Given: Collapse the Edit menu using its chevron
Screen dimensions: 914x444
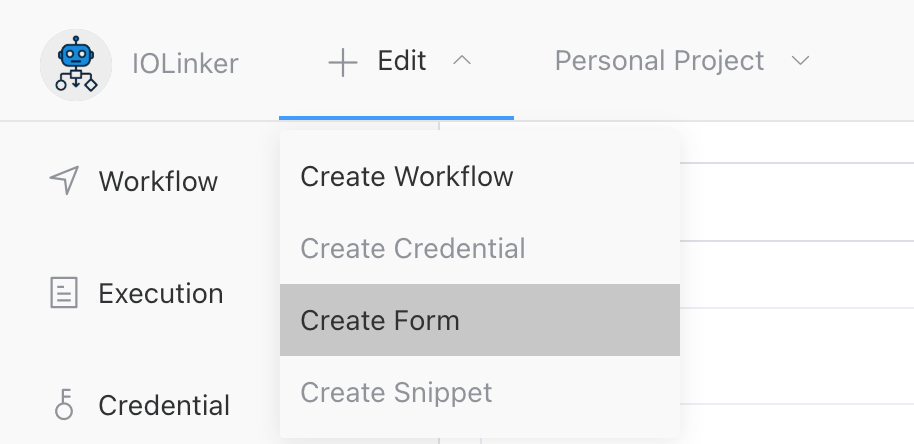Looking at the screenshot, I should click(461, 61).
